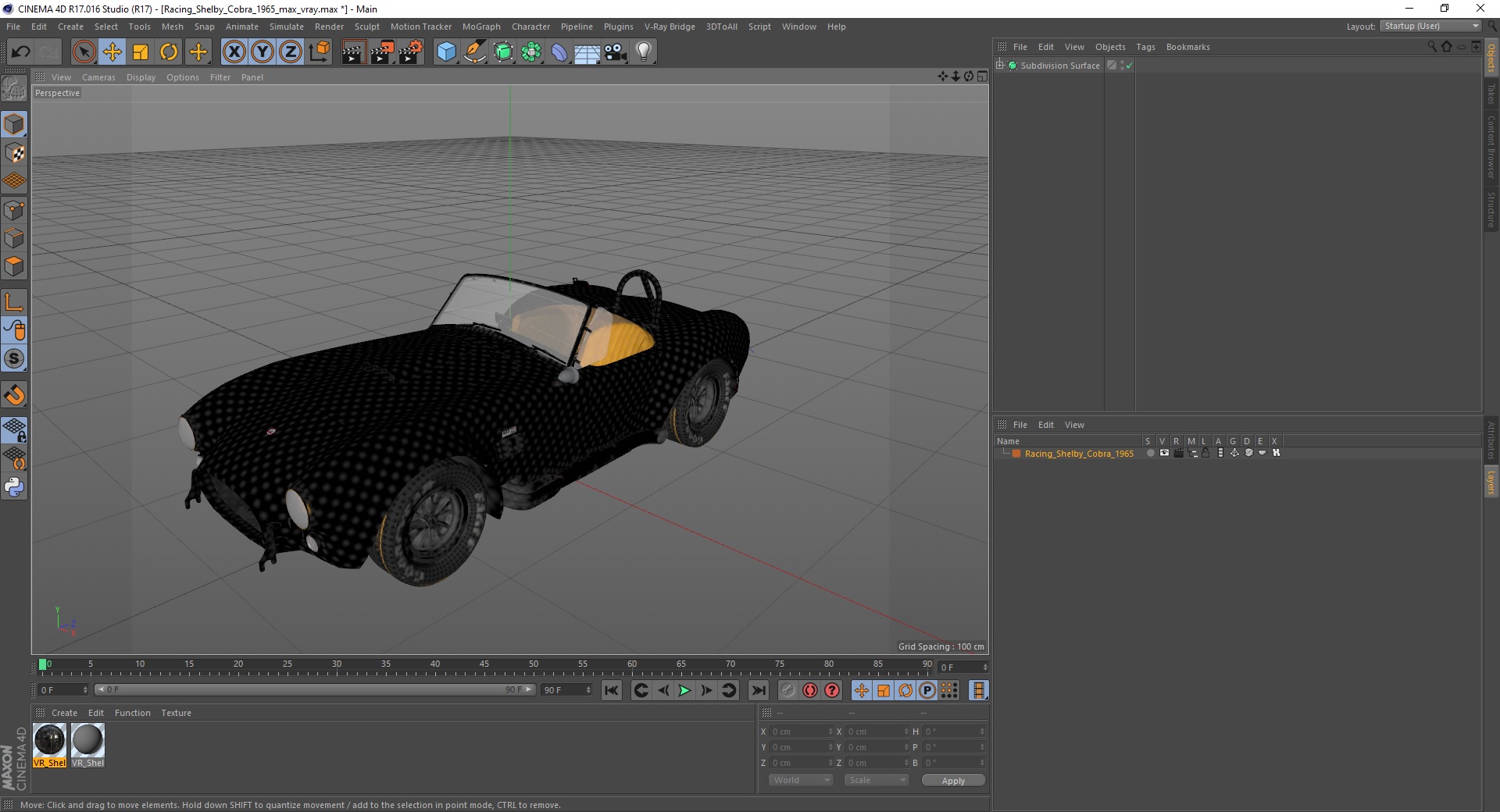Open viewport Display menu
The image size is (1500, 812).
(x=141, y=77)
